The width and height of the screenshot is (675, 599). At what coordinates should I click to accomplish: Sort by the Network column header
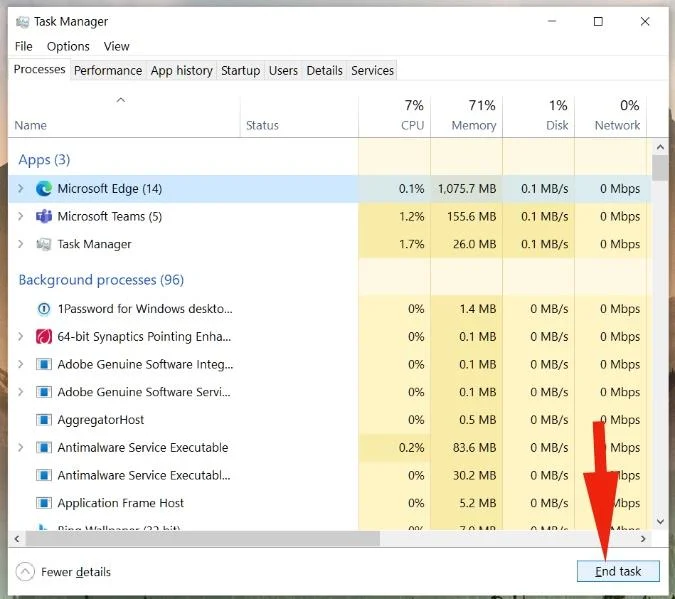pos(610,115)
